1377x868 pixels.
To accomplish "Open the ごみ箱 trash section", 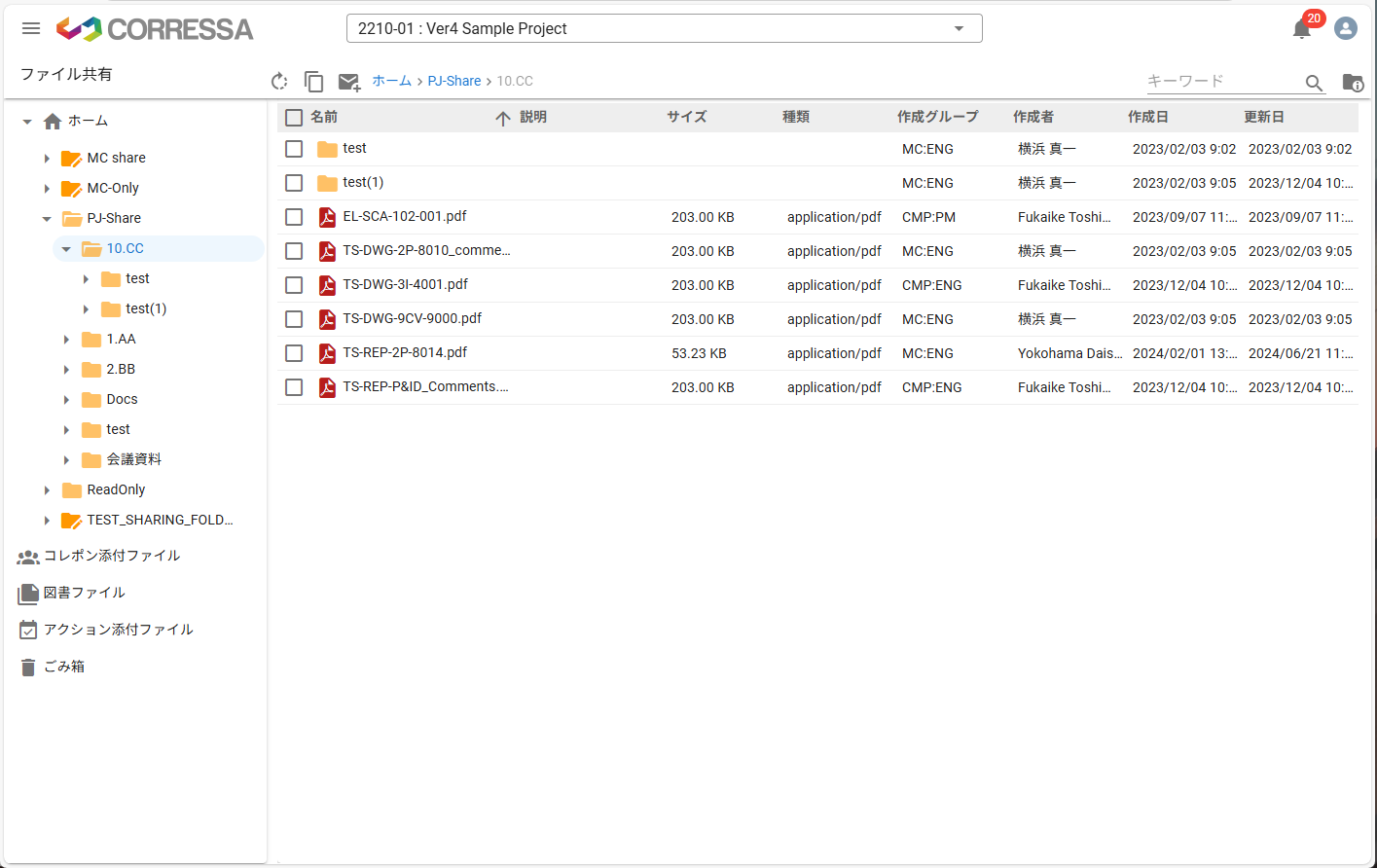I will point(62,666).
